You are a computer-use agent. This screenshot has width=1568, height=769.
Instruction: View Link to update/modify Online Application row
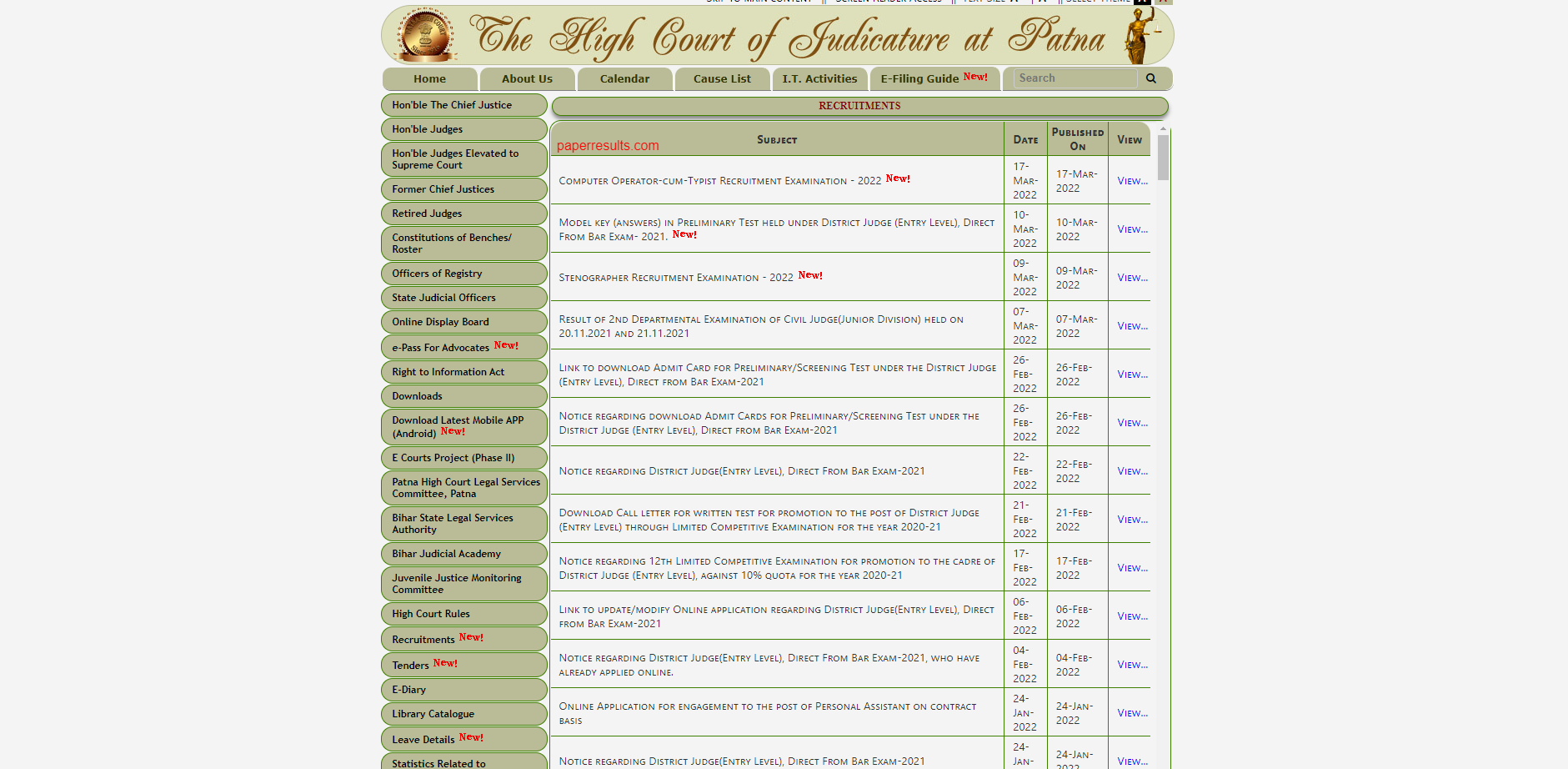point(1132,616)
